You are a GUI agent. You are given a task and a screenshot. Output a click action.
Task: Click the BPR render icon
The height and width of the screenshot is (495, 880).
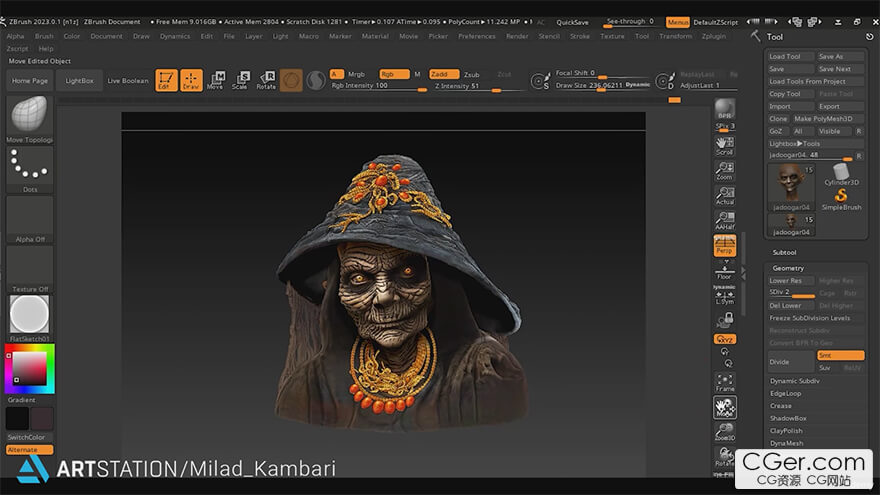725,109
